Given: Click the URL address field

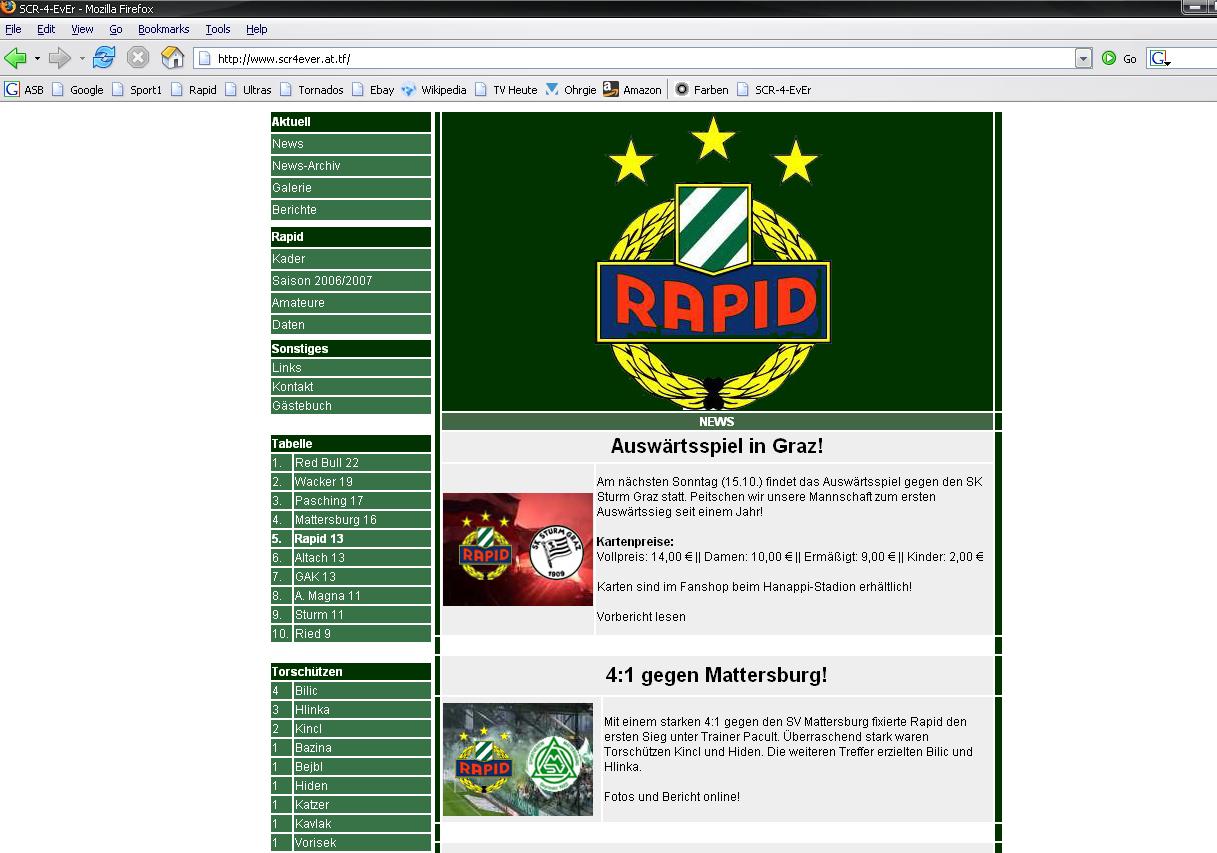Looking at the screenshot, I should tap(635, 58).
